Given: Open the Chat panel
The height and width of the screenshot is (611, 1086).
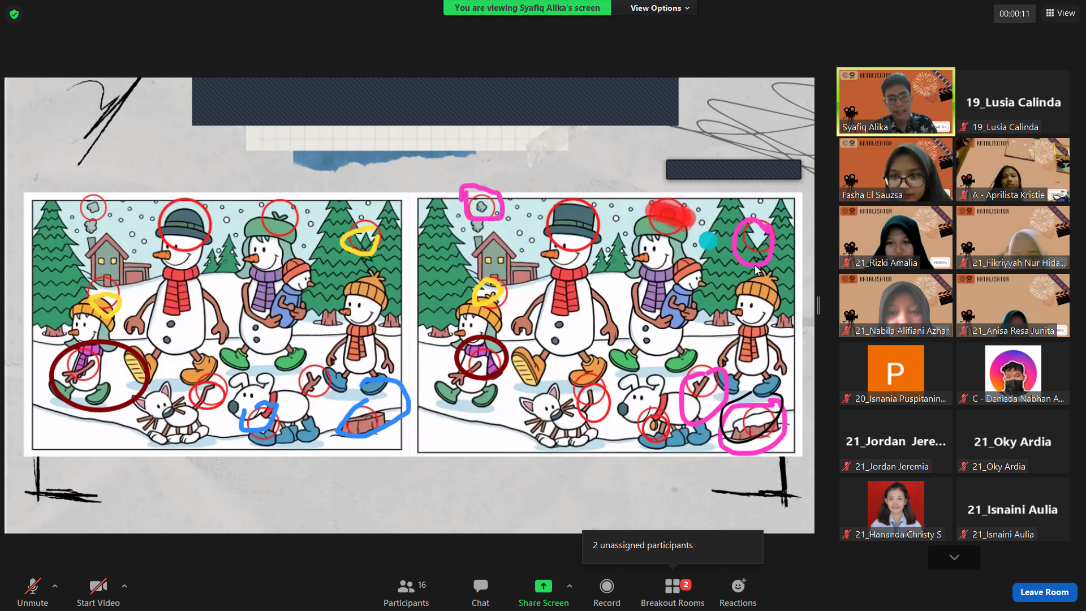Looking at the screenshot, I should (x=480, y=593).
